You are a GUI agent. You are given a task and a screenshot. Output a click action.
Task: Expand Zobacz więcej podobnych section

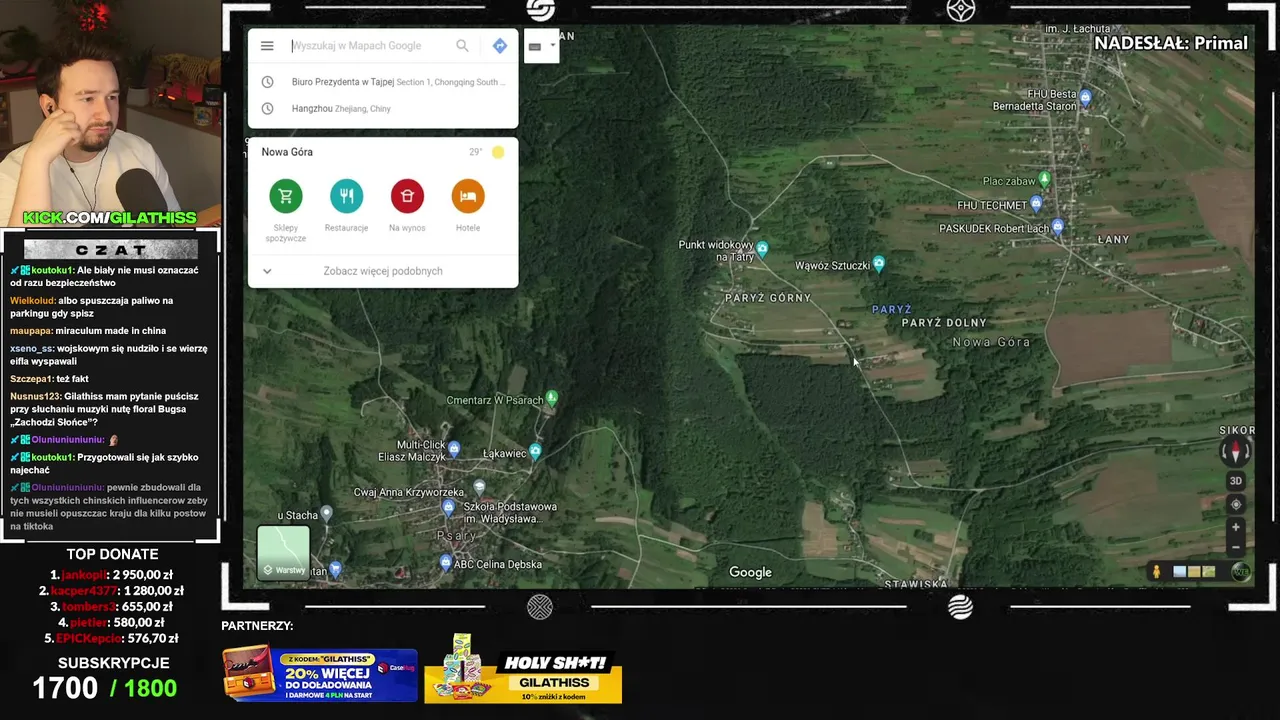(383, 271)
